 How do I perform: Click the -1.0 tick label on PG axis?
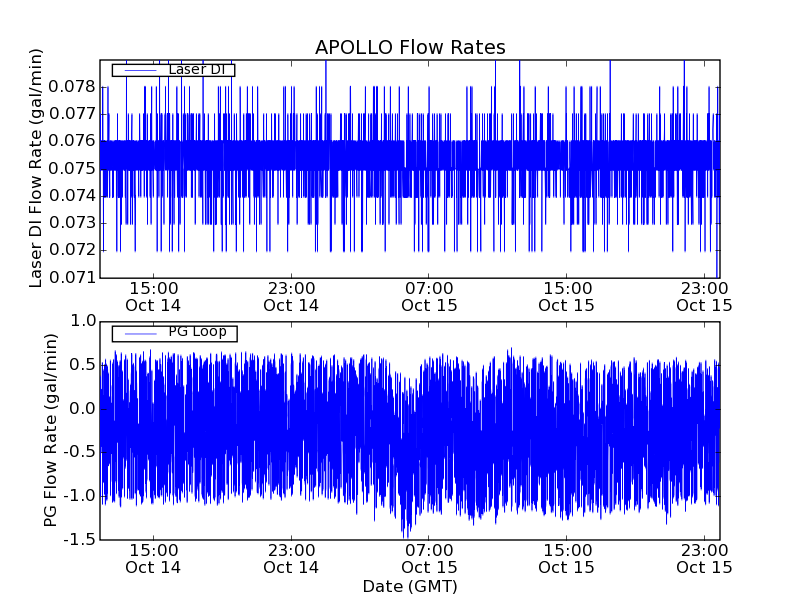tap(80, 496)
